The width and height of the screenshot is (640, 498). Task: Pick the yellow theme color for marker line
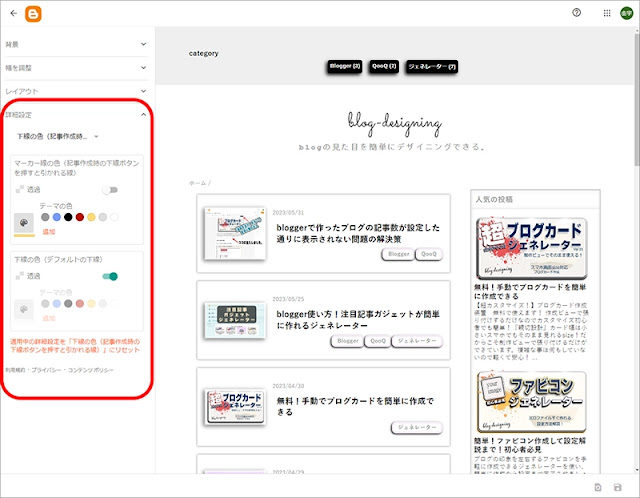(x=91, y=217)
